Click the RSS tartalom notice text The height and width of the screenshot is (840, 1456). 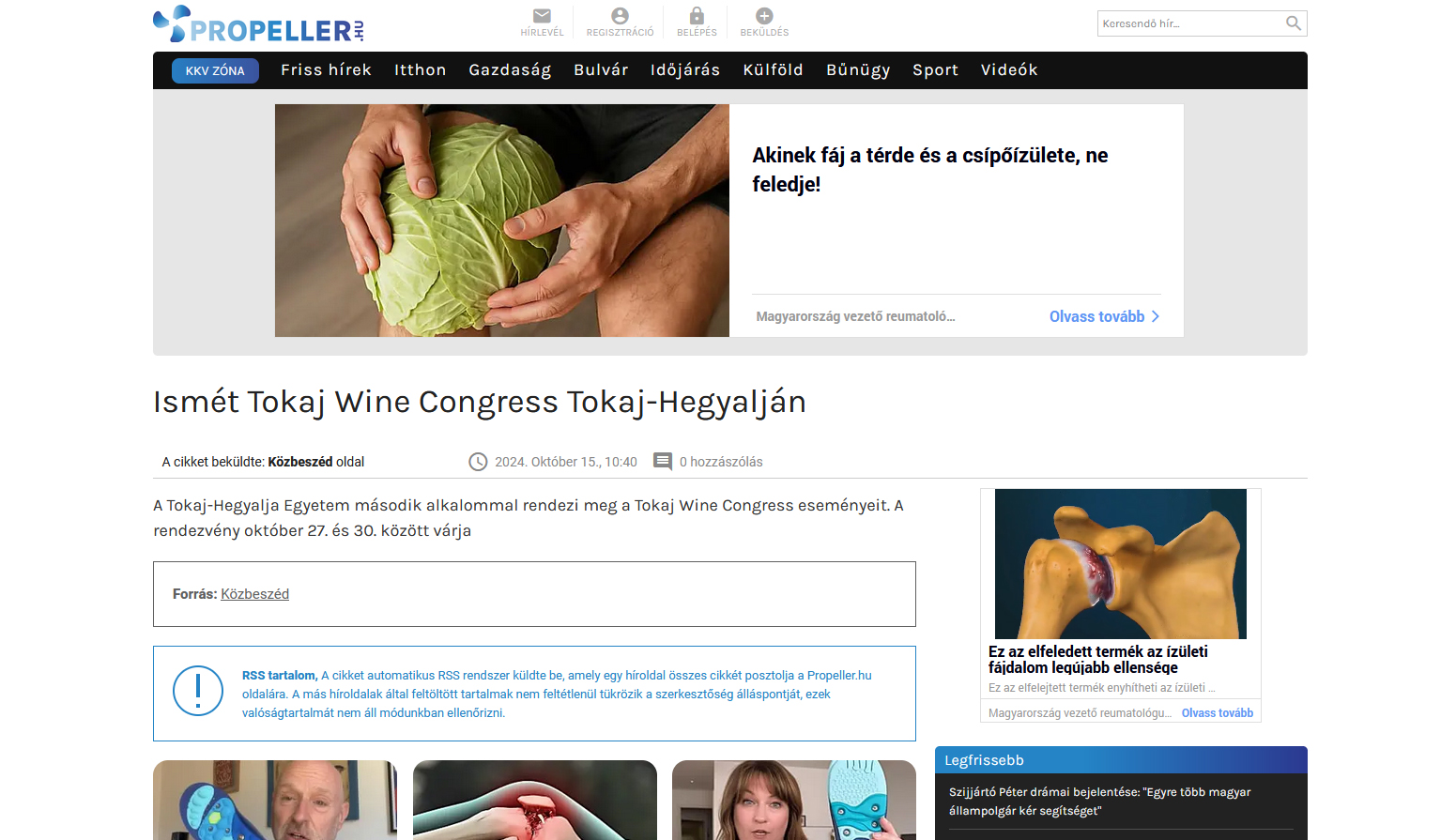tap(557, 694)
